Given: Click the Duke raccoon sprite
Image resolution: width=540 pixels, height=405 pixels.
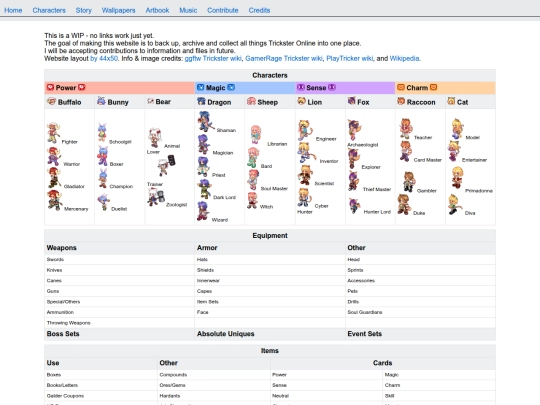Looking at the screenshot, I should pos(404,205).
